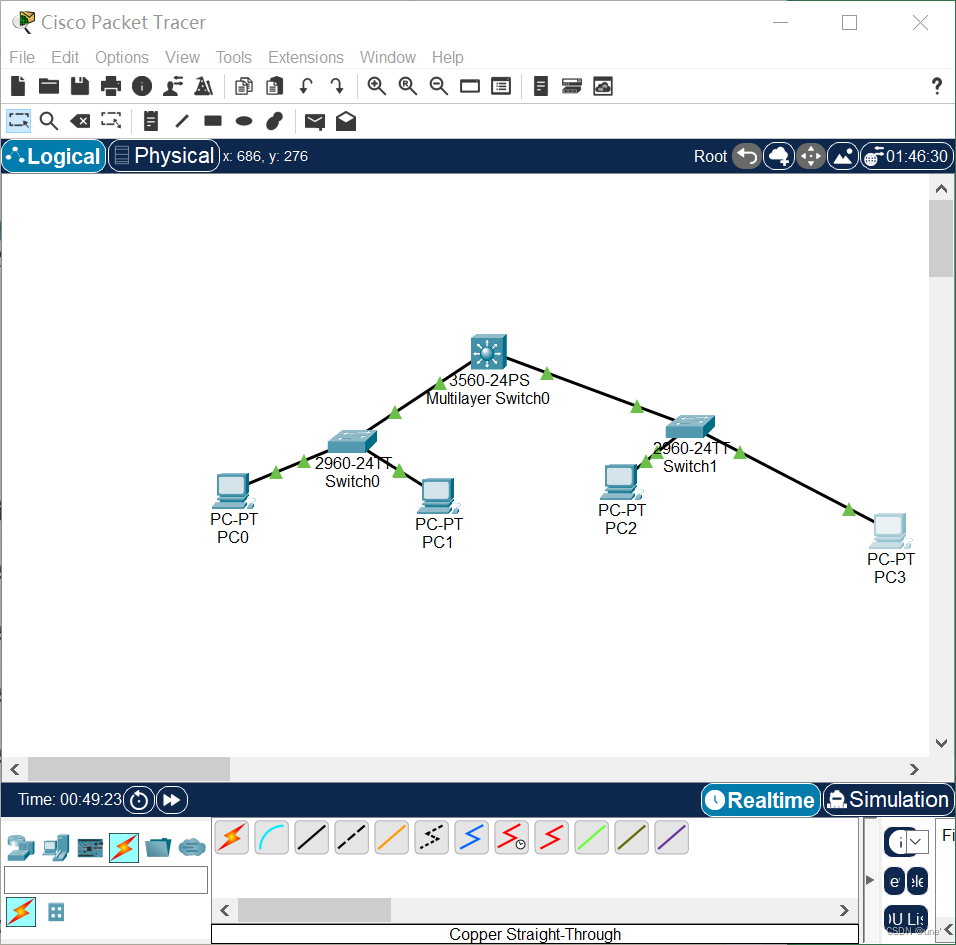Open the Tools menu

pos(234,57)
